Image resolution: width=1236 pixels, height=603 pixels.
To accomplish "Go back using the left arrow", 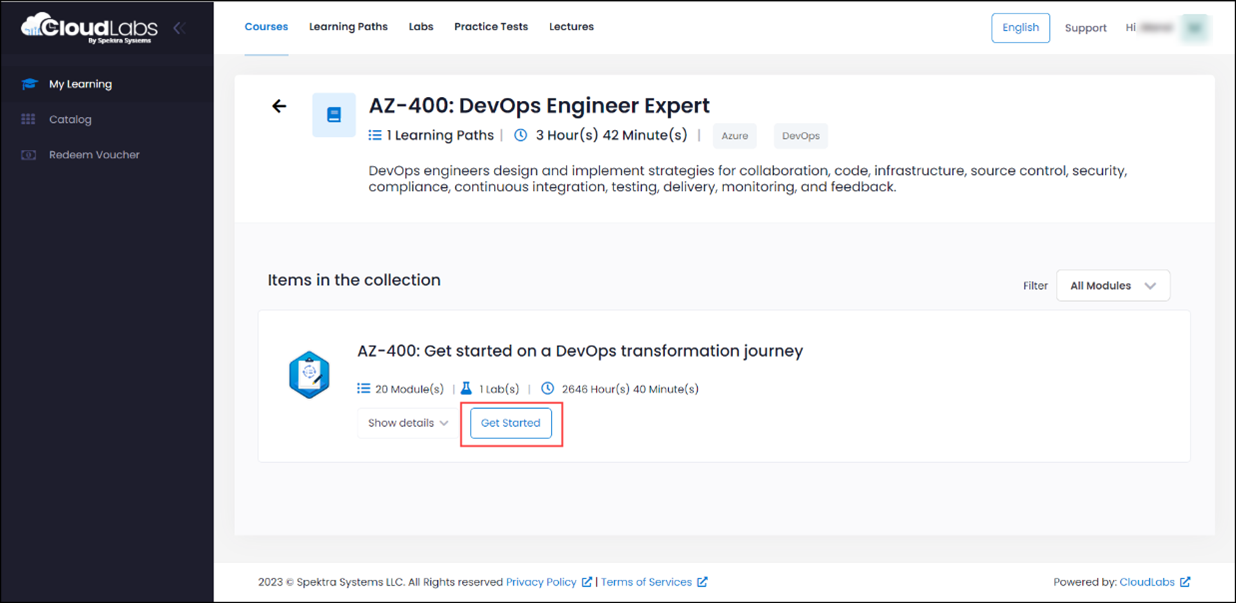I will click(279, 106).
